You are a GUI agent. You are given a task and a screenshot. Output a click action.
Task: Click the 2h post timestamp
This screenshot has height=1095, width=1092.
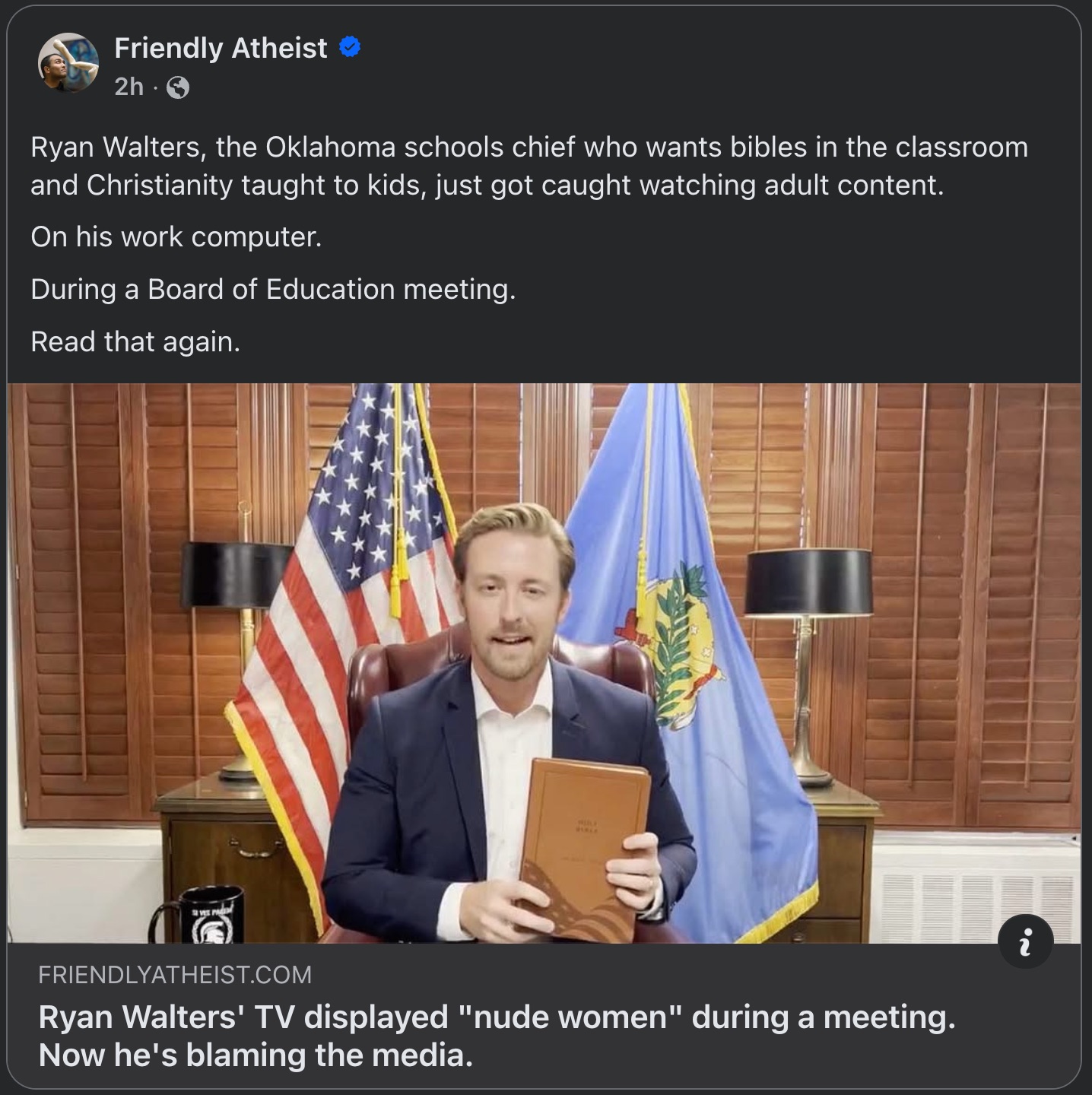(x=129, y=87)
